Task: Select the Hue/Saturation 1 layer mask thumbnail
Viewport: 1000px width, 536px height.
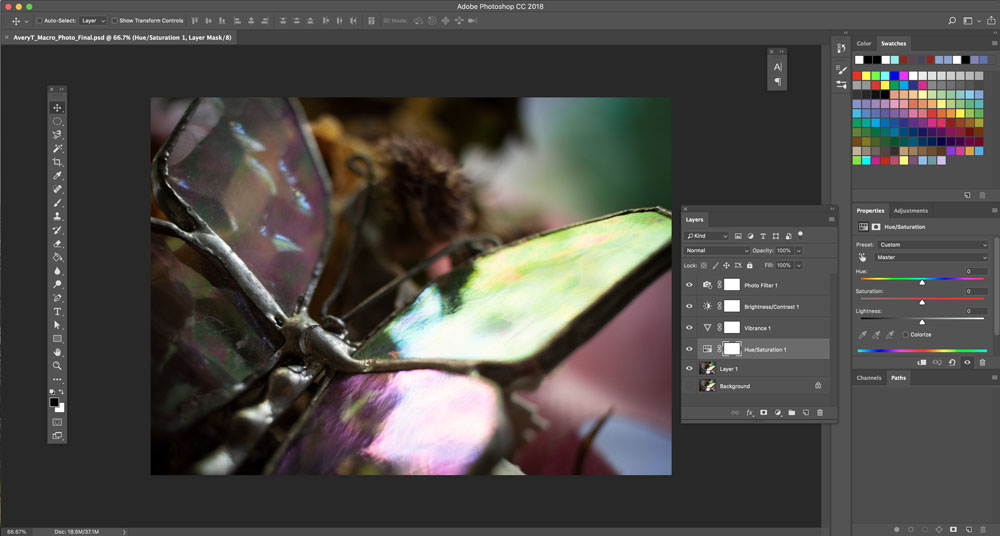Action: pyautogui.click(x=732, y=349)
